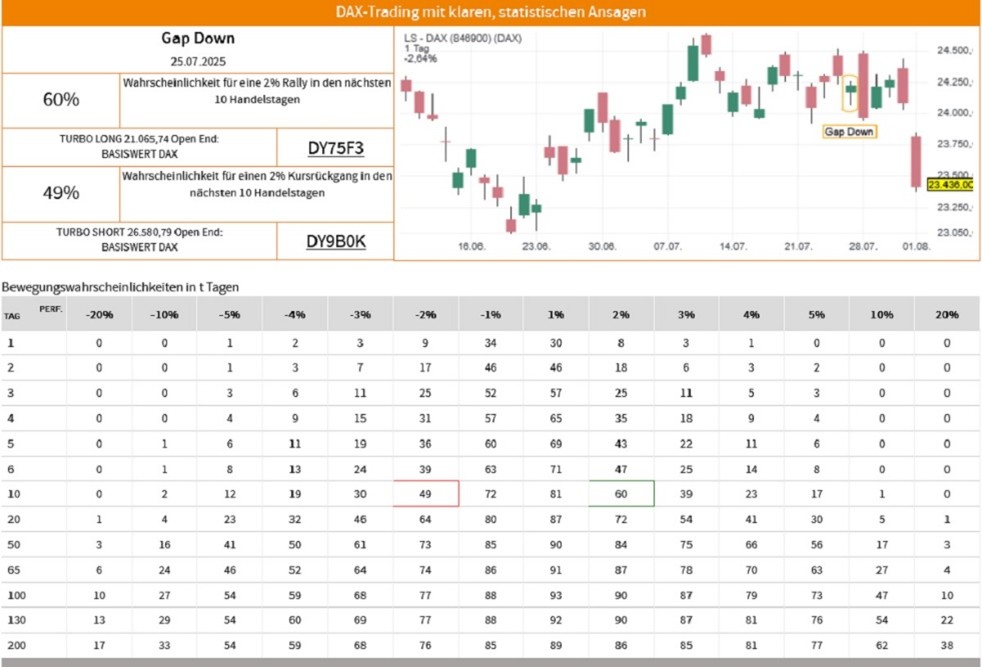Open the DY75F3 turbo long link
Image resolution: width=982 pixels, height=667 pixels.
tap(336, 148)
